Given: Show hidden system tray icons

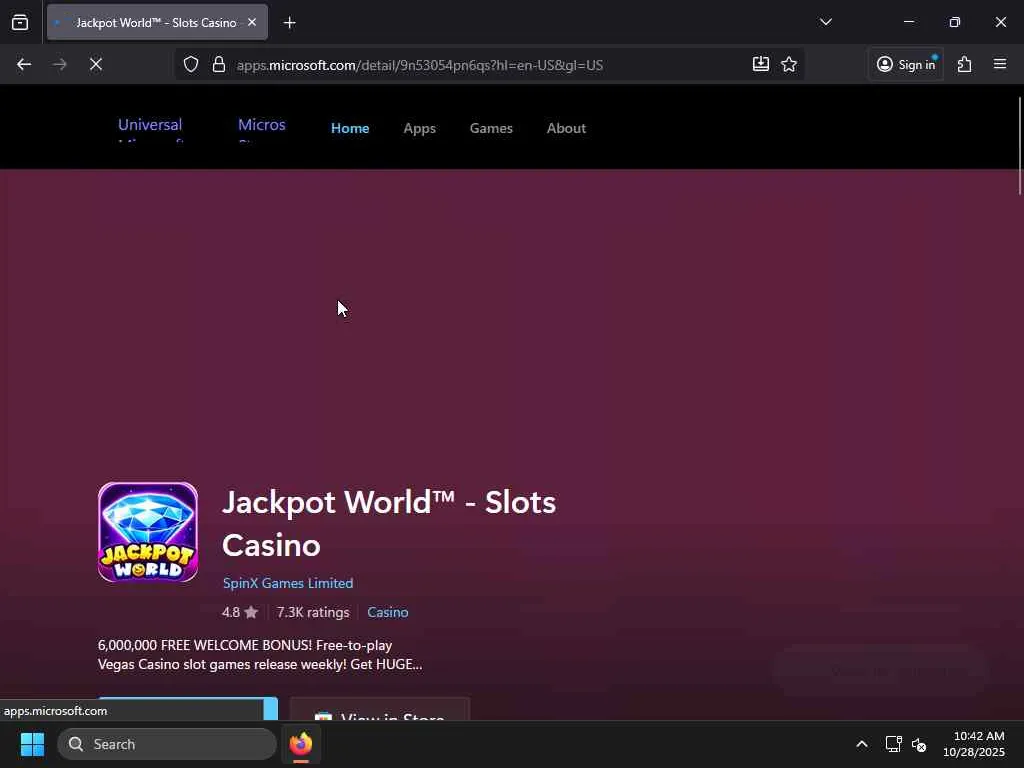Looking at the screenshot, I should [862, 744].
